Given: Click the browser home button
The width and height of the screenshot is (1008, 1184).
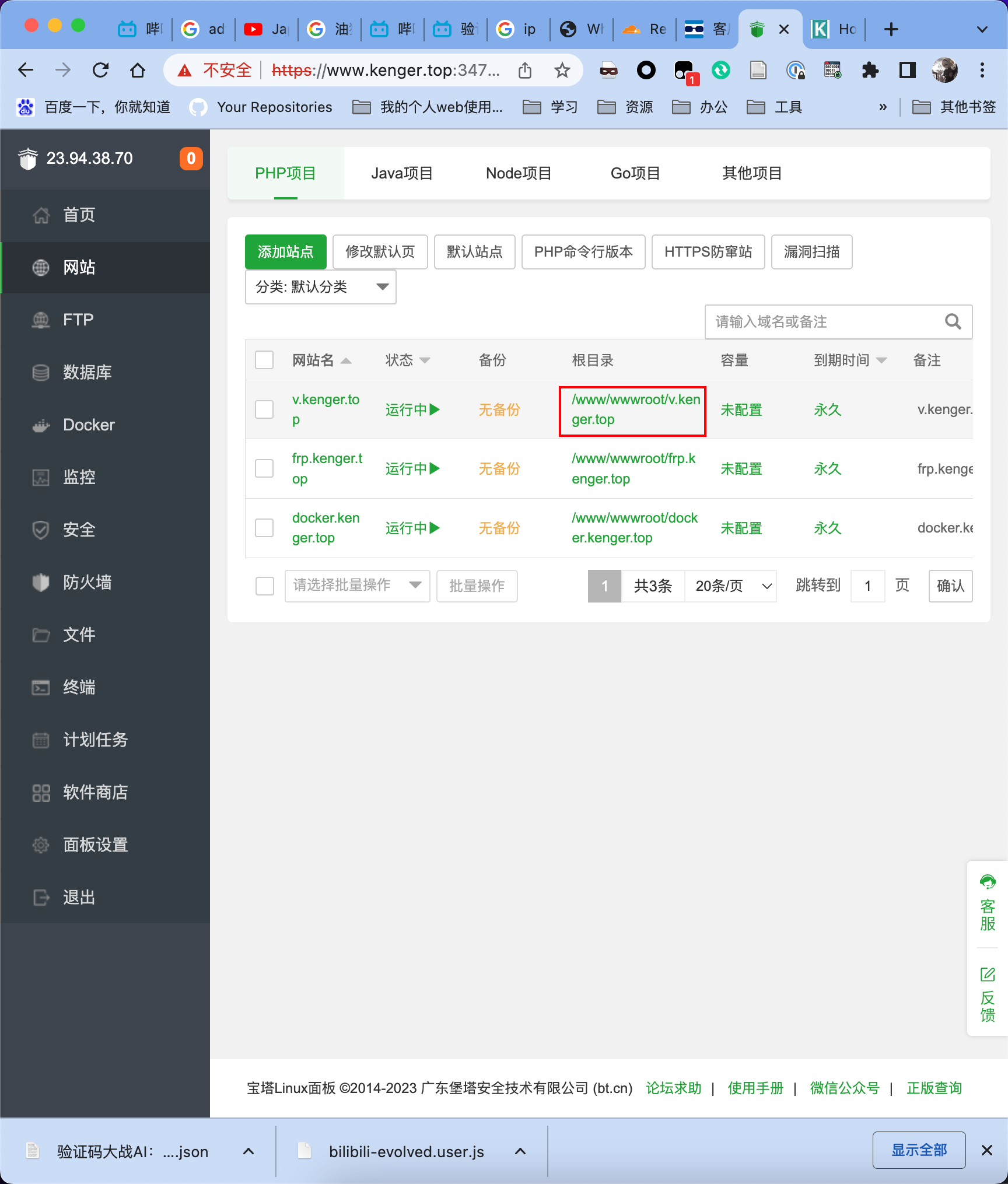Looking at the screenshot, I should 138,71.
